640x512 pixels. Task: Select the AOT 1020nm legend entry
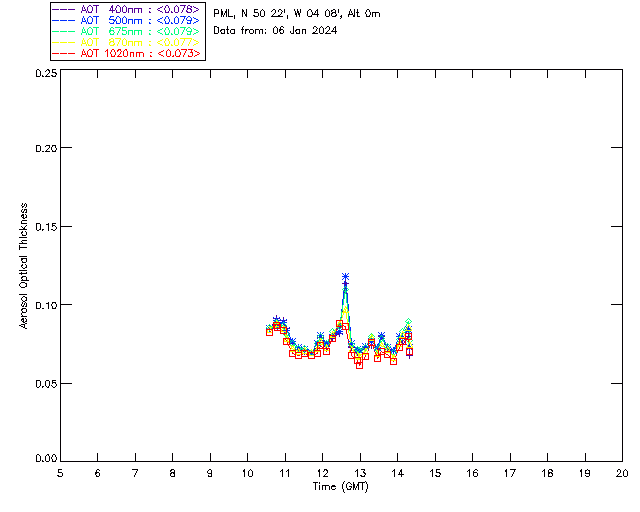[x=127, y=53]
